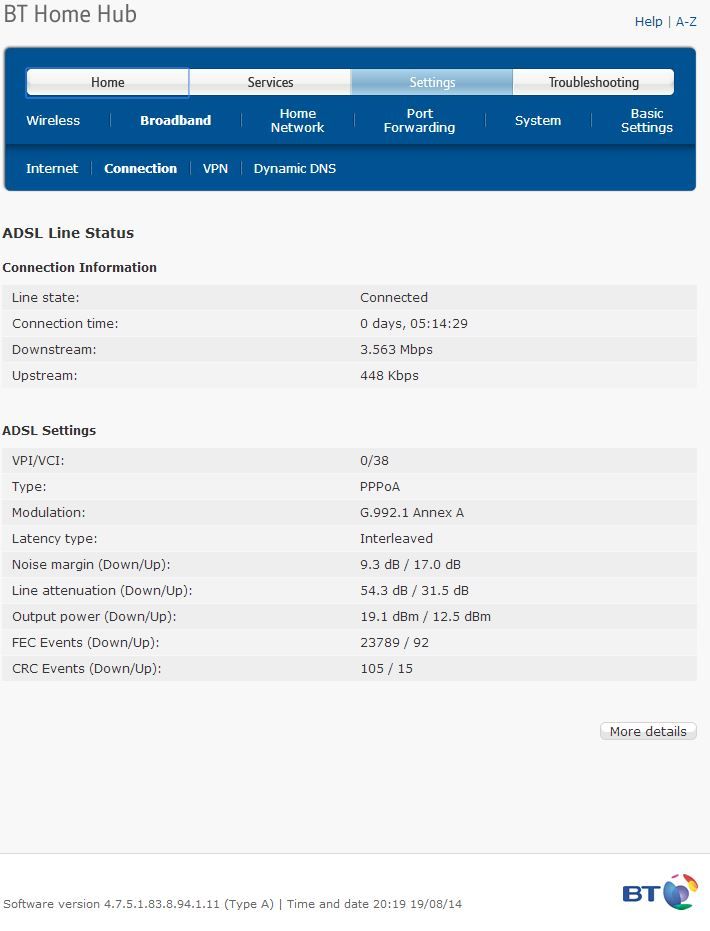Click the 'Output power (Down/Up):' label

tap(94, 617)
